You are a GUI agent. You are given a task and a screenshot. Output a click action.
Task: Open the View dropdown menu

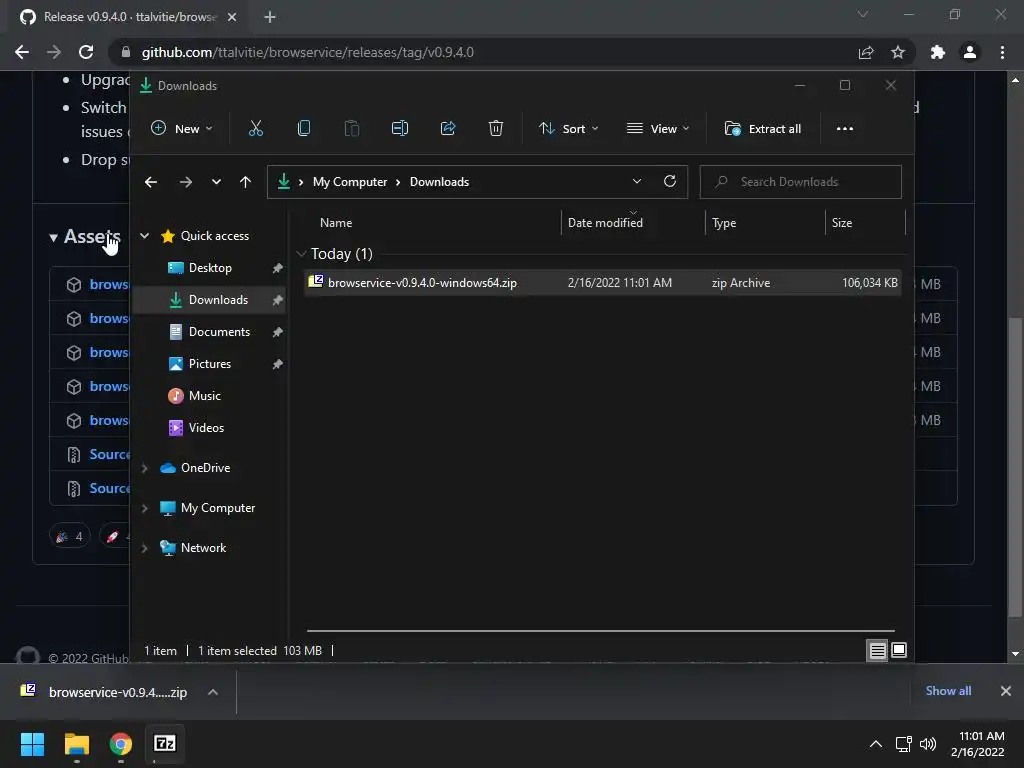(658, 129)
